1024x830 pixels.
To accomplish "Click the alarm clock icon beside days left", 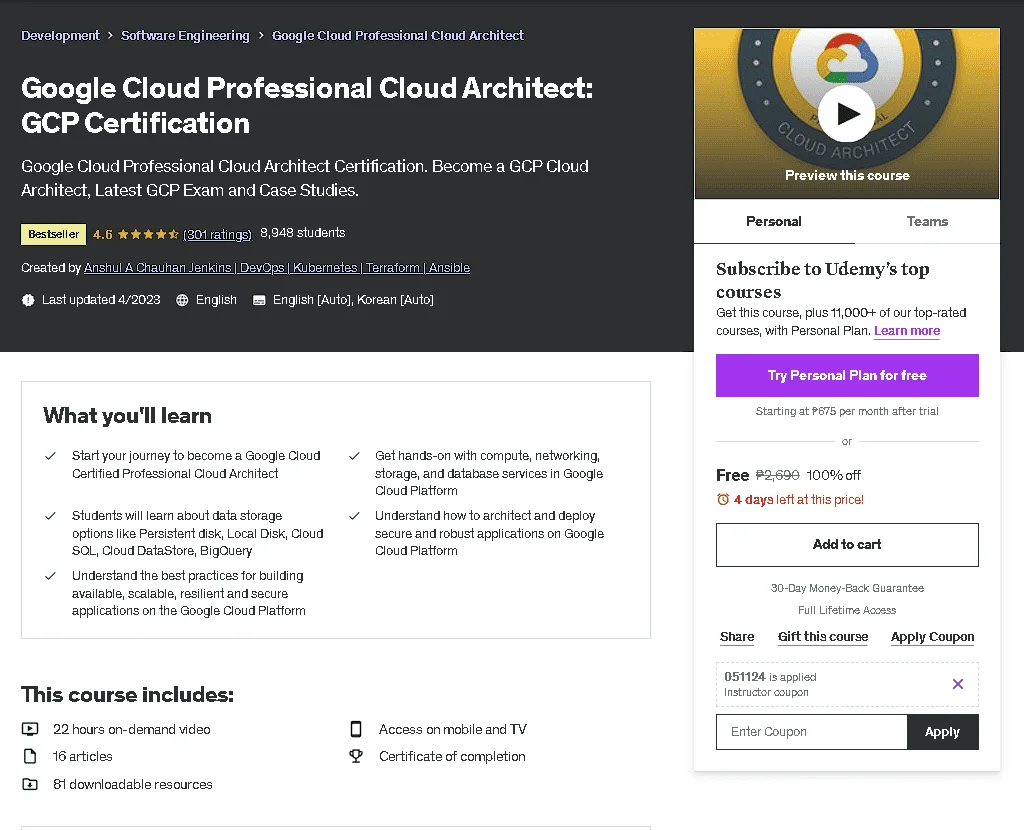I will tap(722, 500).
